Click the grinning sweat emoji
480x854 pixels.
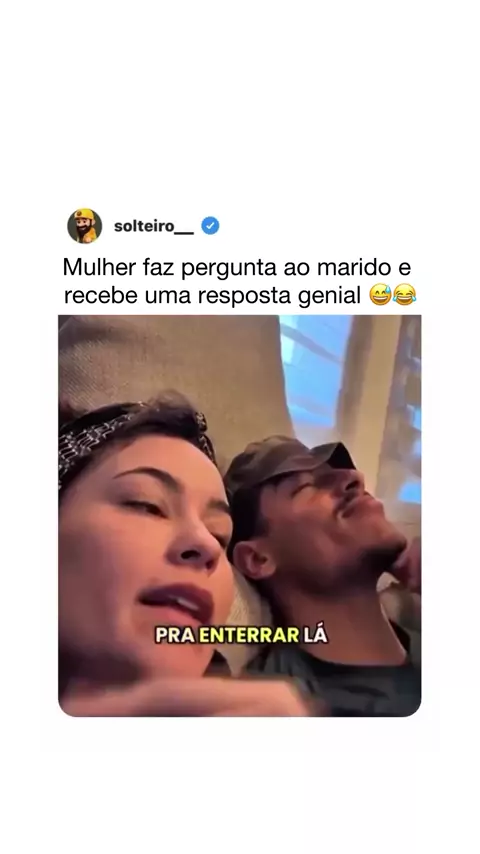coord(380,295)
